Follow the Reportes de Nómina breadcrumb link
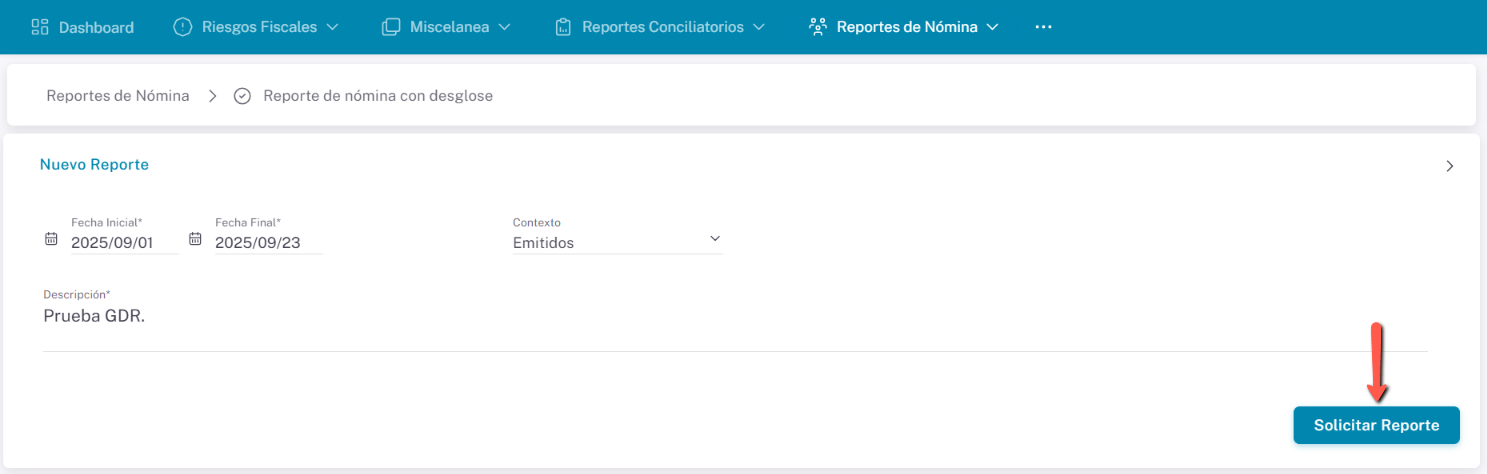This screenshot has width=1487, height=474. click(118, 96)
